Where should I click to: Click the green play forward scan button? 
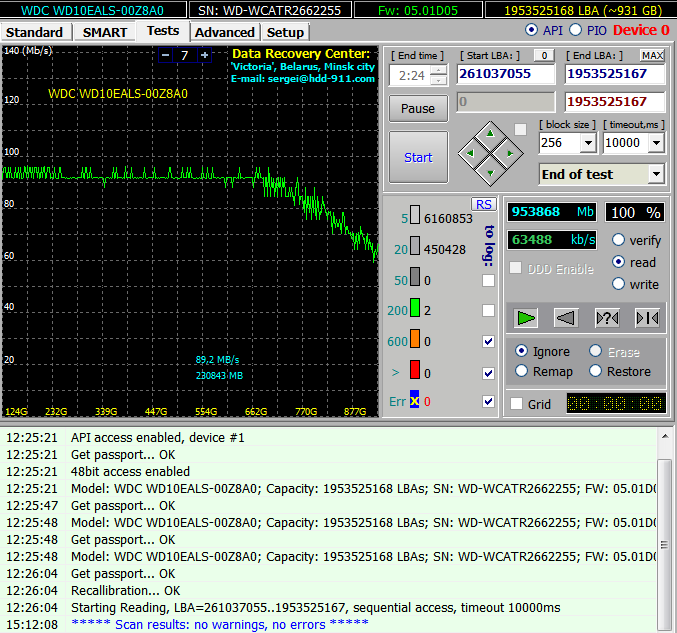point(525,318)
